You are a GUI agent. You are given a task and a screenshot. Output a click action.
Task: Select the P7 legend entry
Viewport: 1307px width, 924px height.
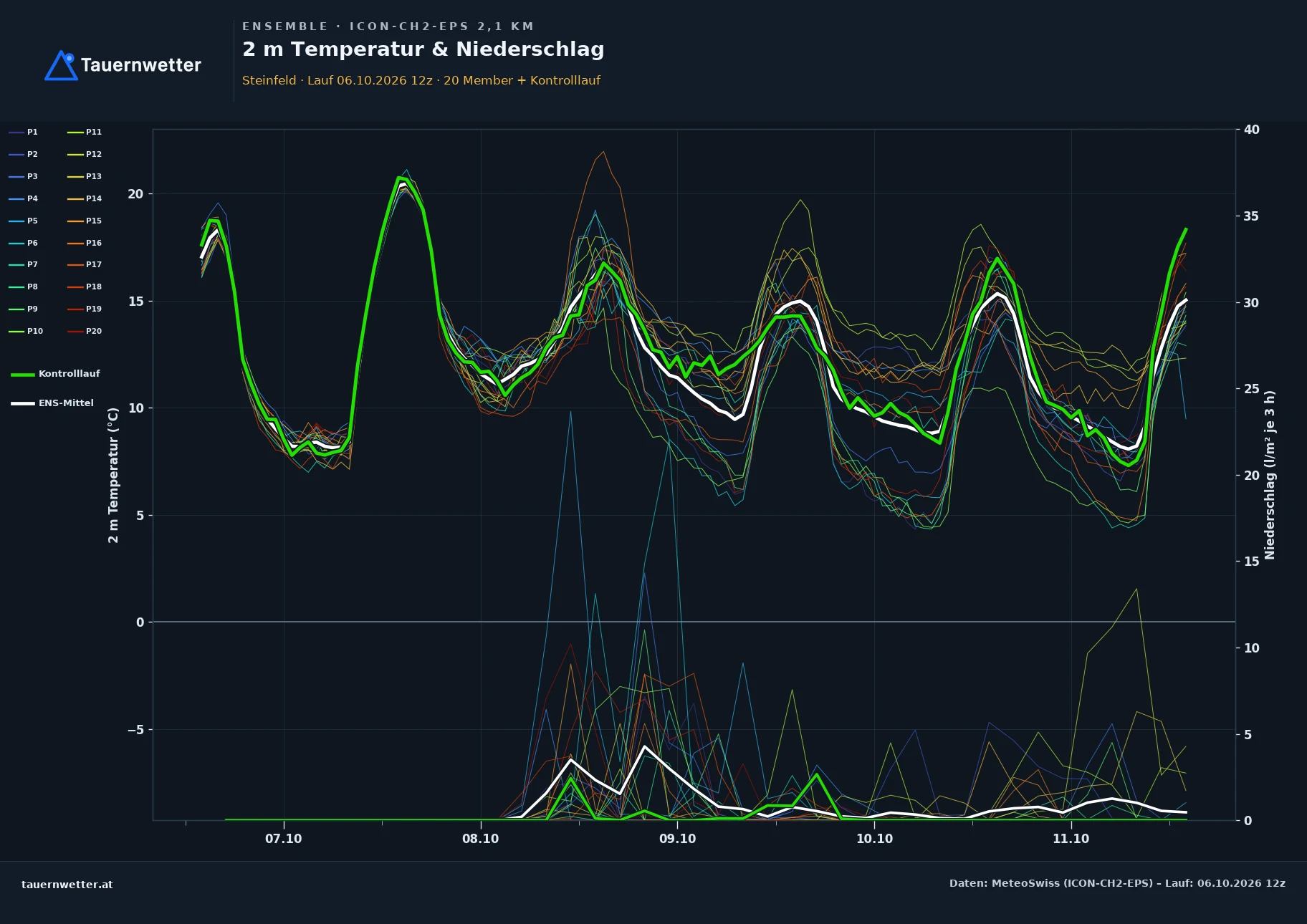click(24, 264)
